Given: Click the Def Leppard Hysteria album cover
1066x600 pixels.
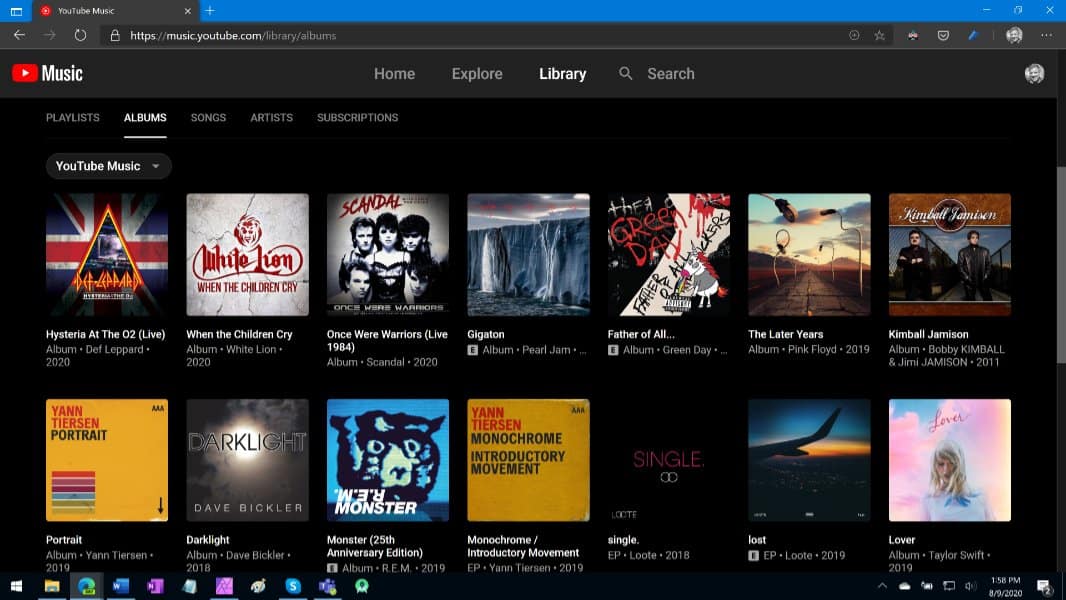Looking at the screenshot, I should click(107, 255).
